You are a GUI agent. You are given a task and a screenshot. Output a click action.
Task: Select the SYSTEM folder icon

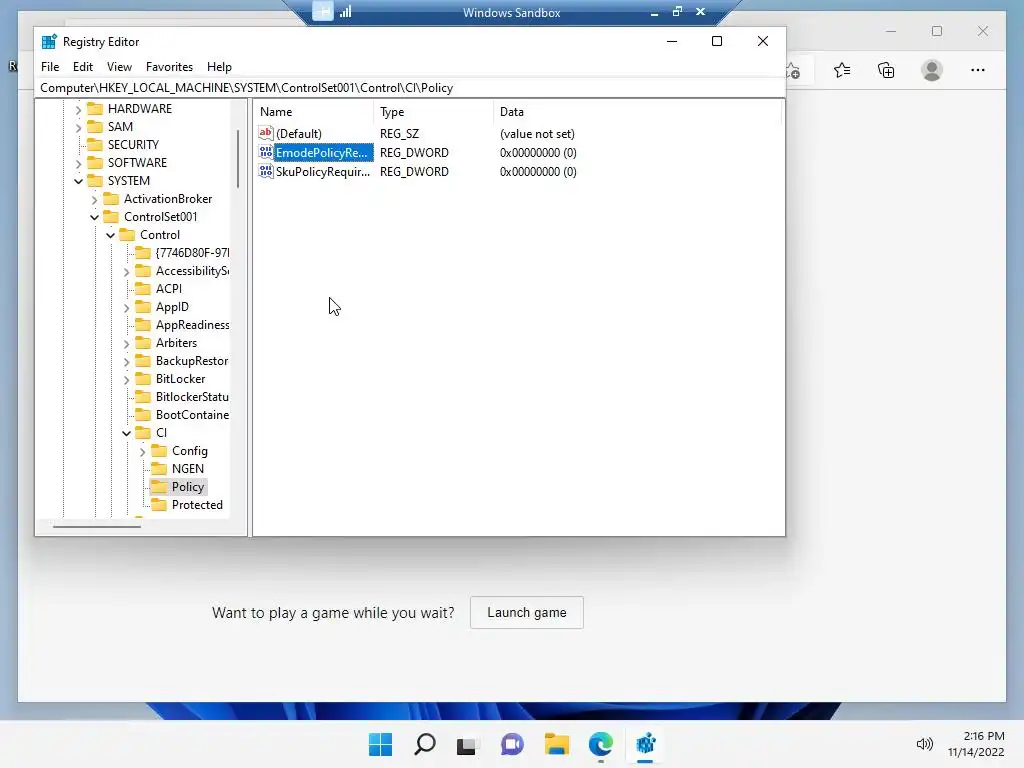click(x=95, y=180)
